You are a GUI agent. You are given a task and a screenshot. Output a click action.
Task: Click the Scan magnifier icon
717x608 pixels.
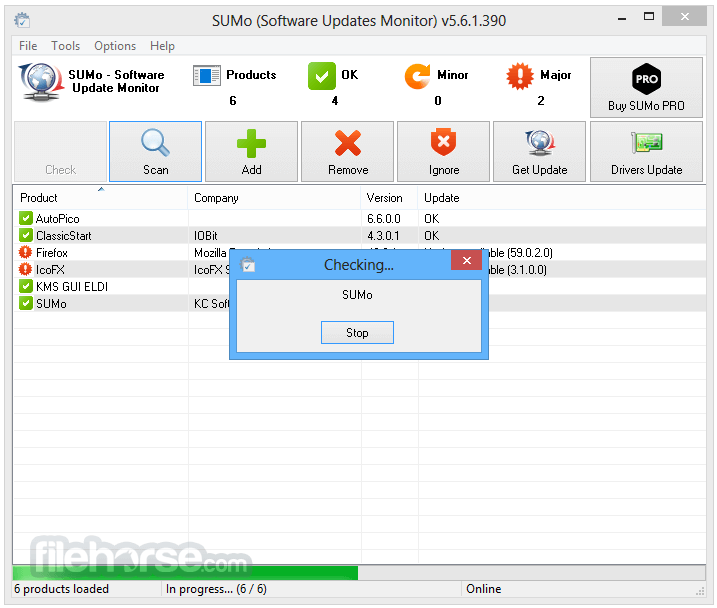[155, 145]
